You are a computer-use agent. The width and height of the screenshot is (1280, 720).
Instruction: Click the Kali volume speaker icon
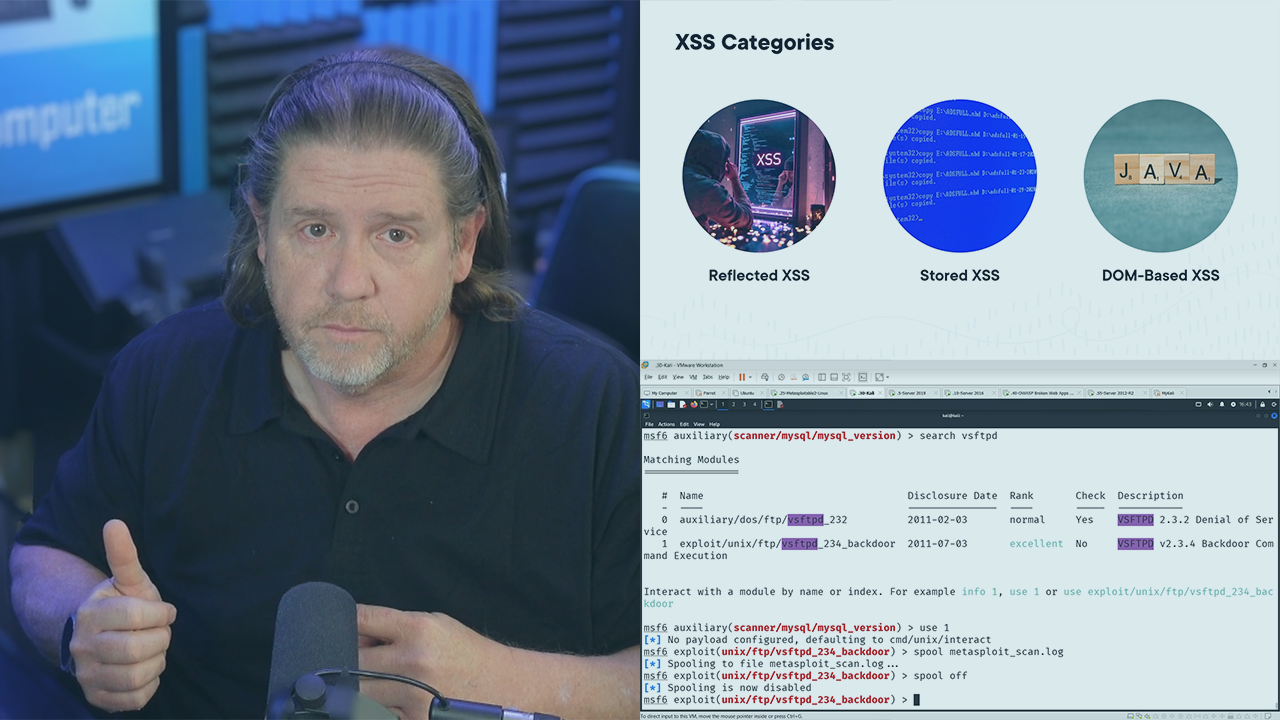tap(1210, 404)
